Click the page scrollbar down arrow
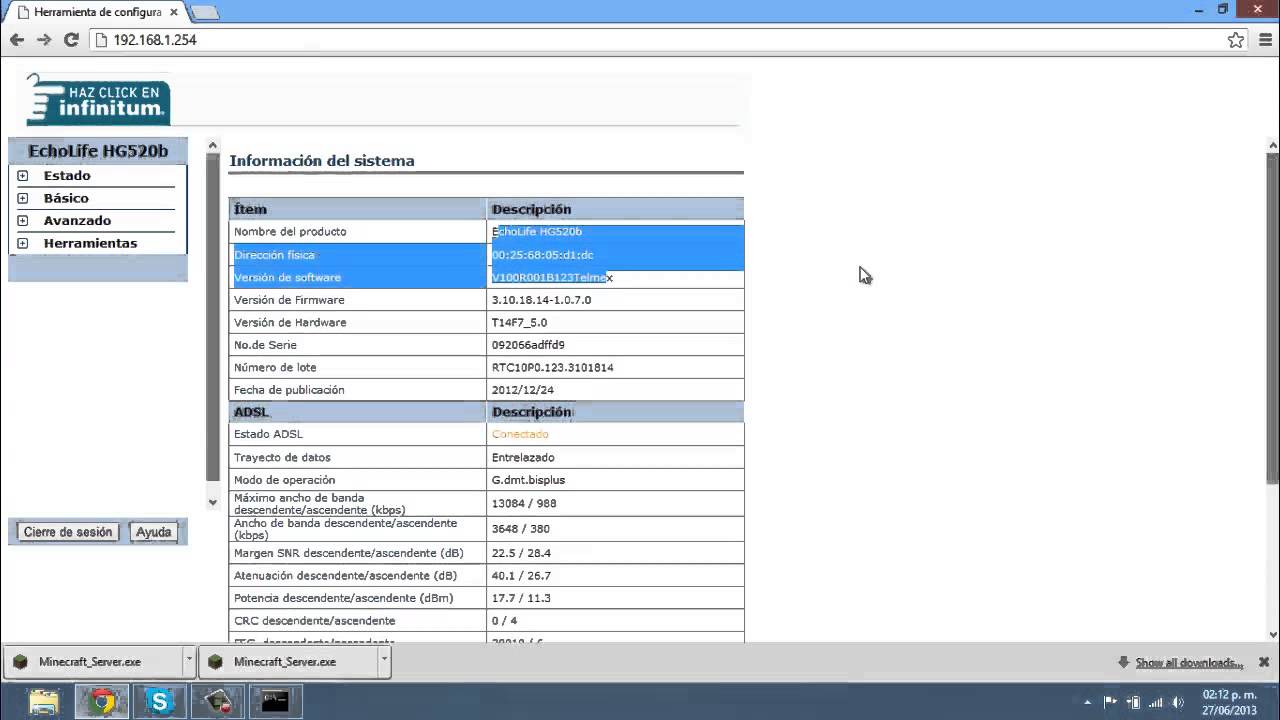 [x=1272, y=634]
